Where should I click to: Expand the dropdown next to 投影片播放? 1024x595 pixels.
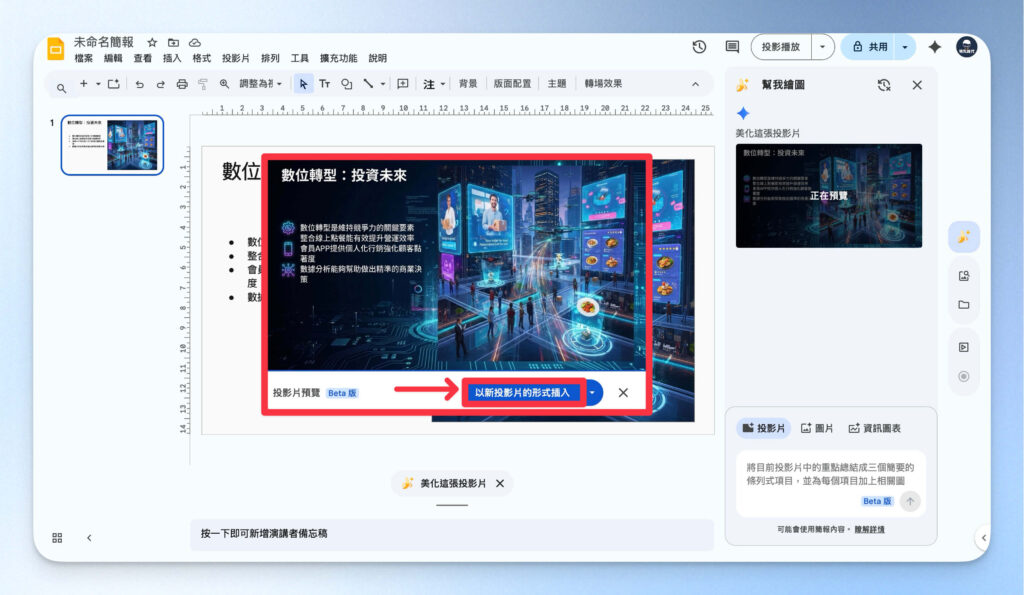(x=822, y=46)
